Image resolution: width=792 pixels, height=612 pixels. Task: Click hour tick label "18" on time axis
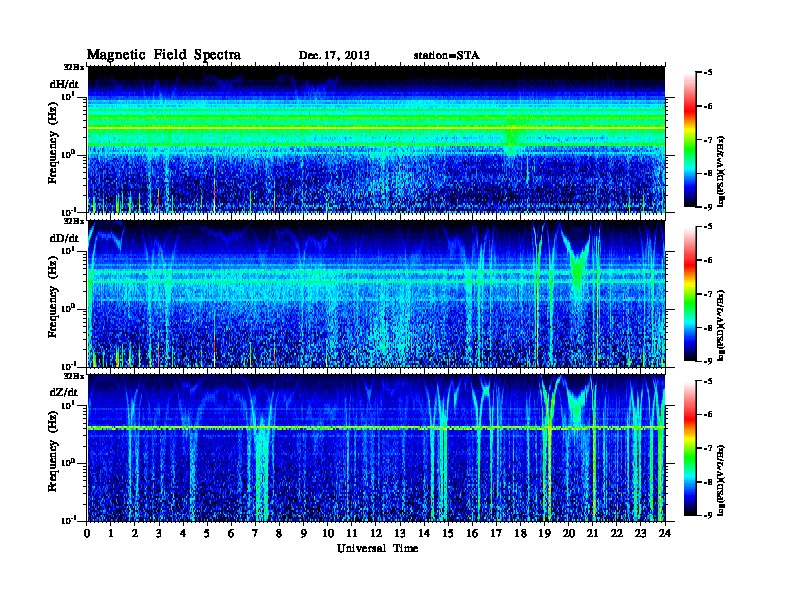click(521, 534)
